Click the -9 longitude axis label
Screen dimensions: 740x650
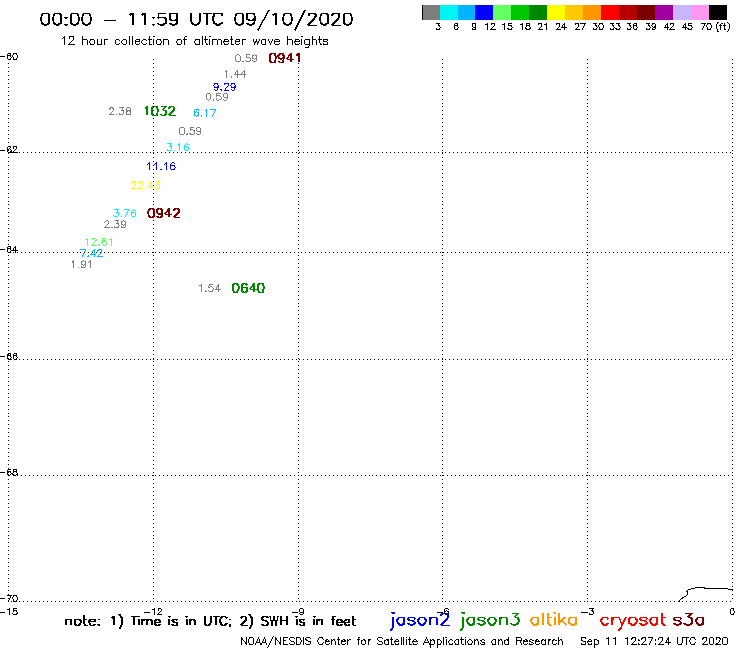pyautogui.click(x=298, y=612)
